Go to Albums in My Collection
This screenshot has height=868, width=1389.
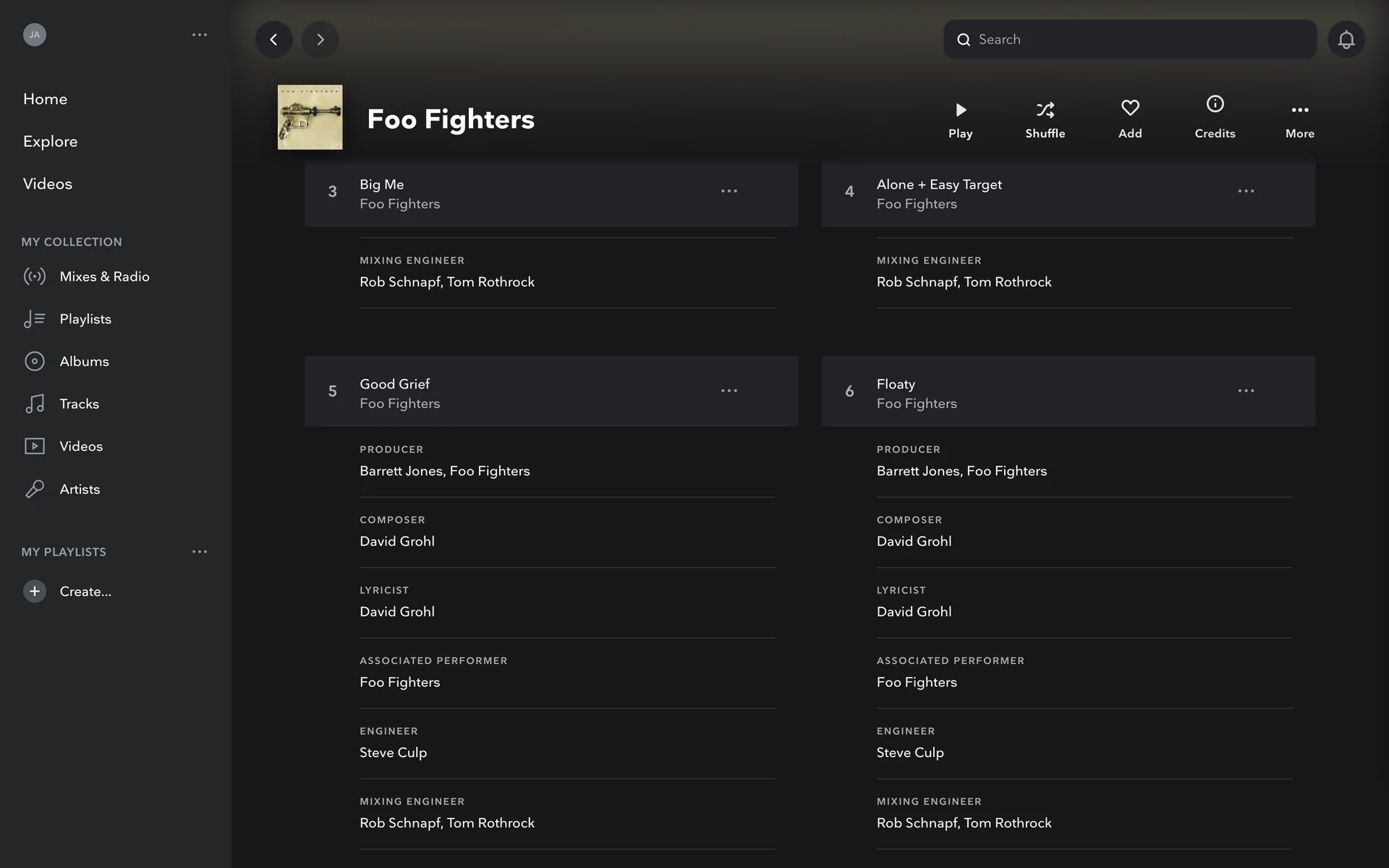pyautogui.click(x=84, y=361)
